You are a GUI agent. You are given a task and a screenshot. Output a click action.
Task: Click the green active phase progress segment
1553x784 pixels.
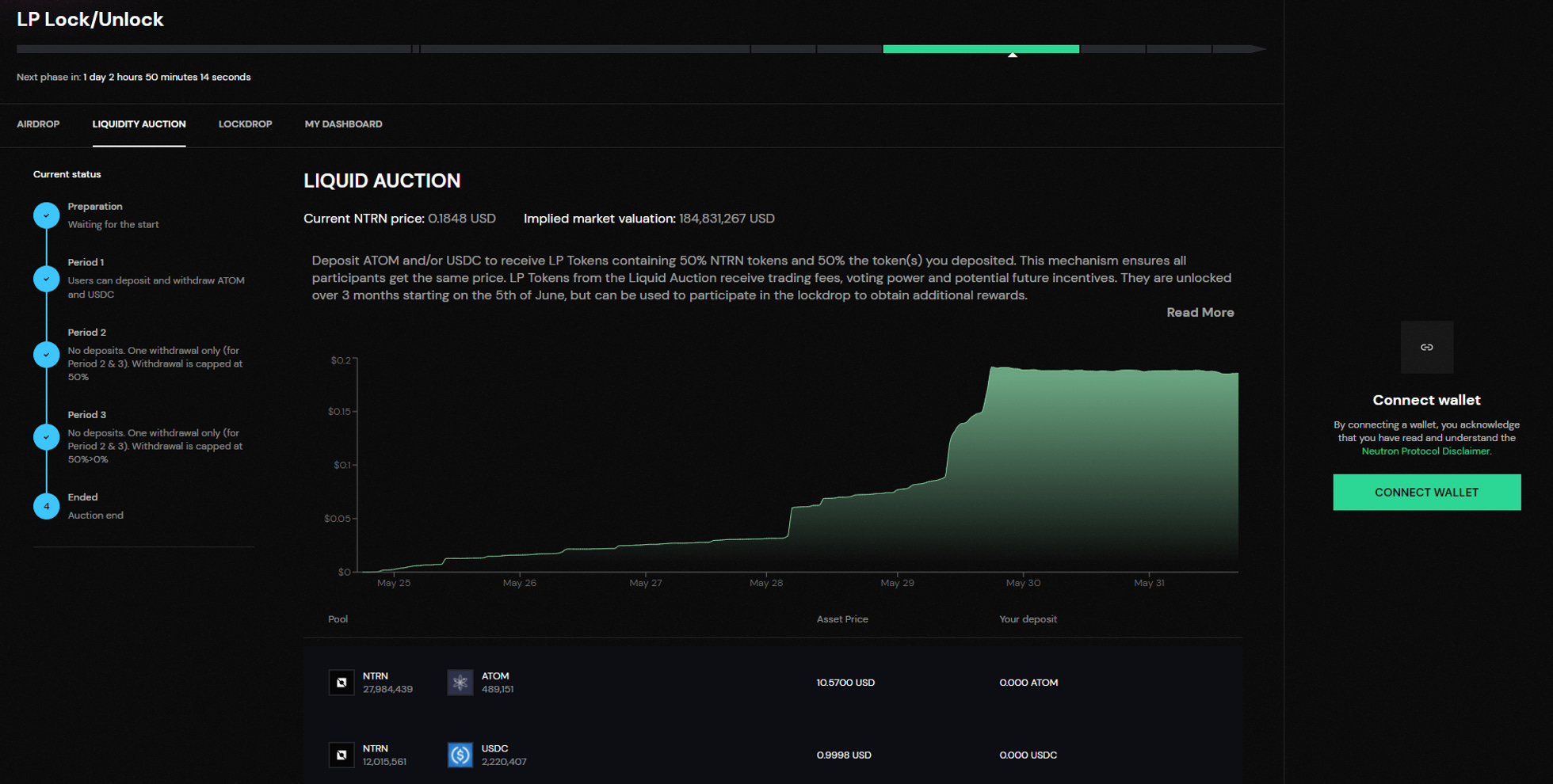981,49
